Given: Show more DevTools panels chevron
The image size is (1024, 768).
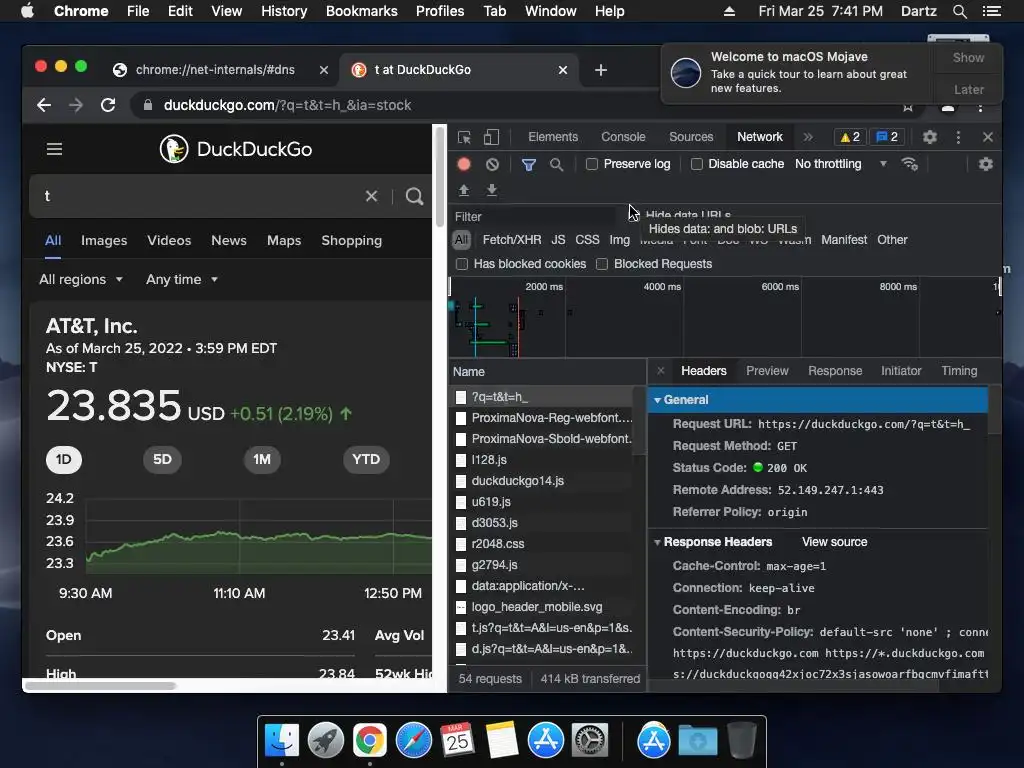Looking at the screenshot, I should click(x=808, y=137).
